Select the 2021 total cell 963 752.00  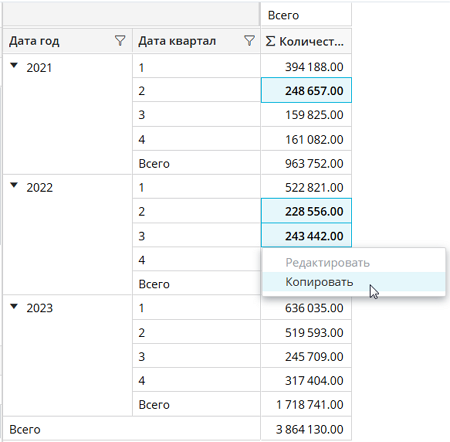306,163
